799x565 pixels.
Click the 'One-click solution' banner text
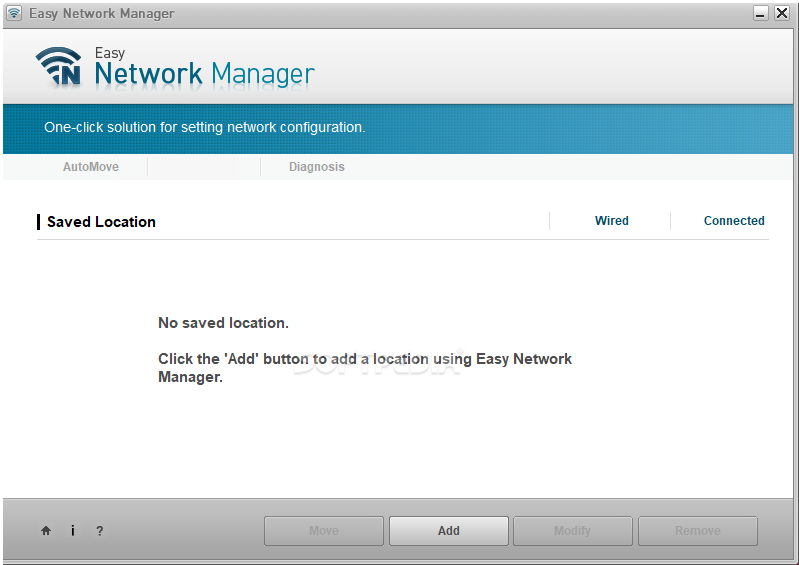click(x=204, y=127)
